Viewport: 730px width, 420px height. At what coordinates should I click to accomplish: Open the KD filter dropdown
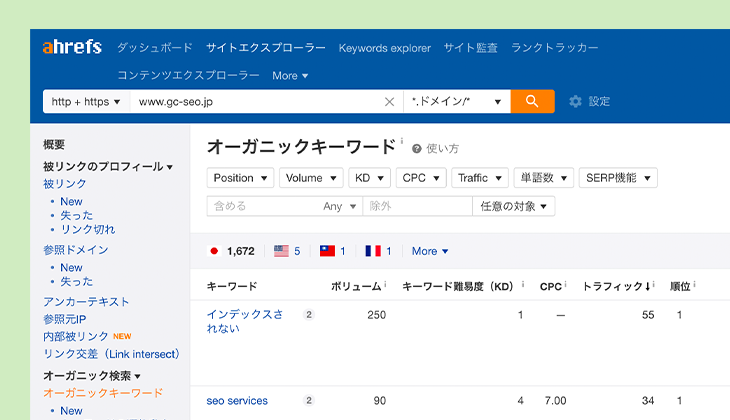[370, 178]
